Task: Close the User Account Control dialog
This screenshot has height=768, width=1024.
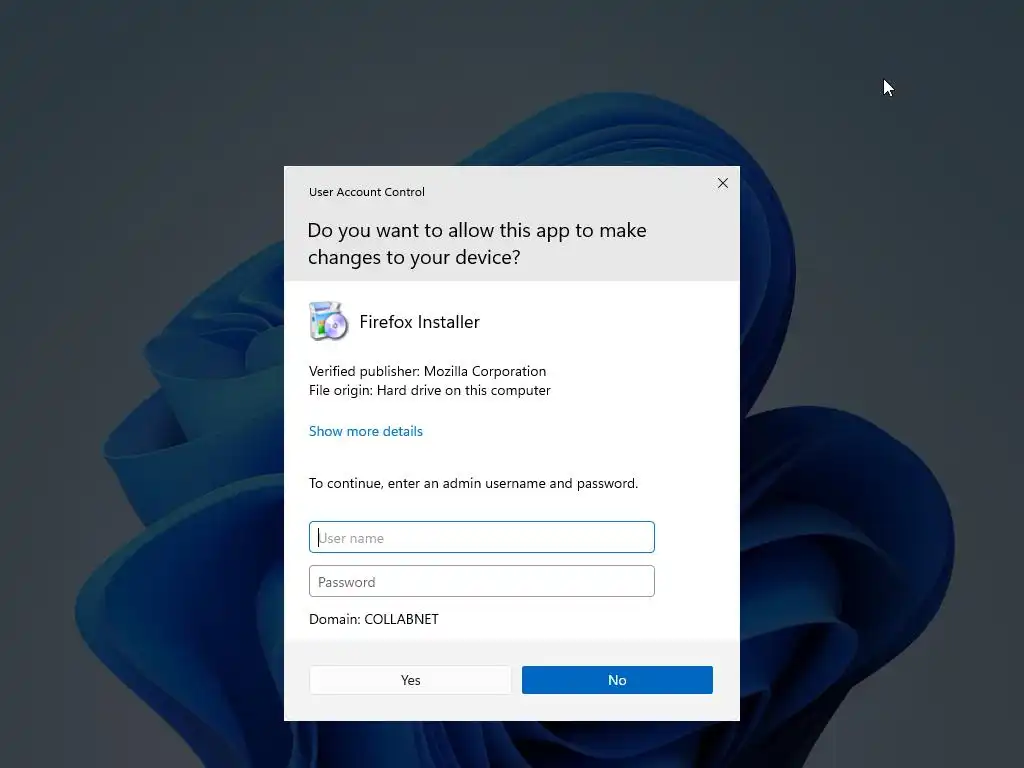Action: click(722, 184)
